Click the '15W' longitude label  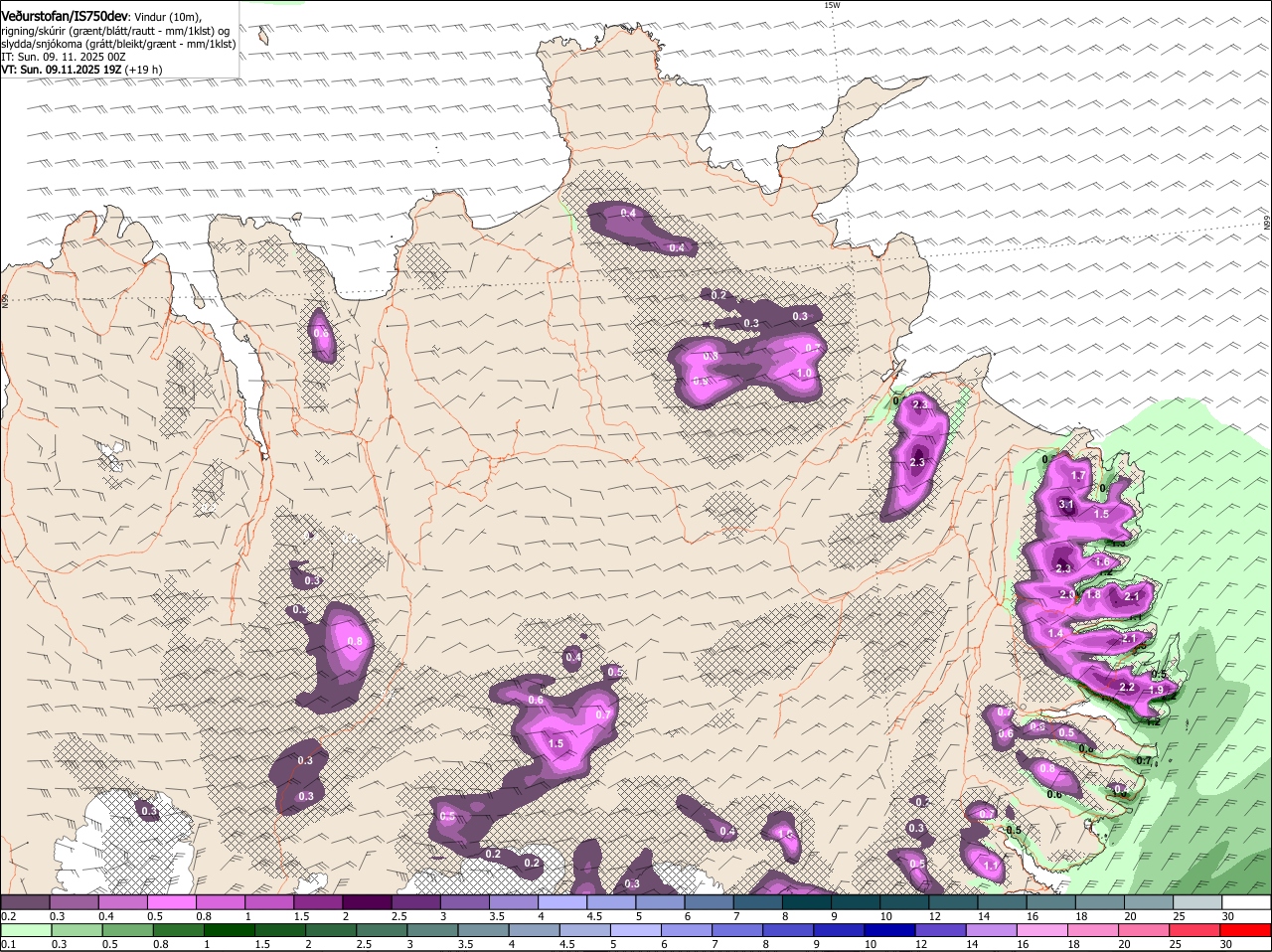tap(832, 5)
